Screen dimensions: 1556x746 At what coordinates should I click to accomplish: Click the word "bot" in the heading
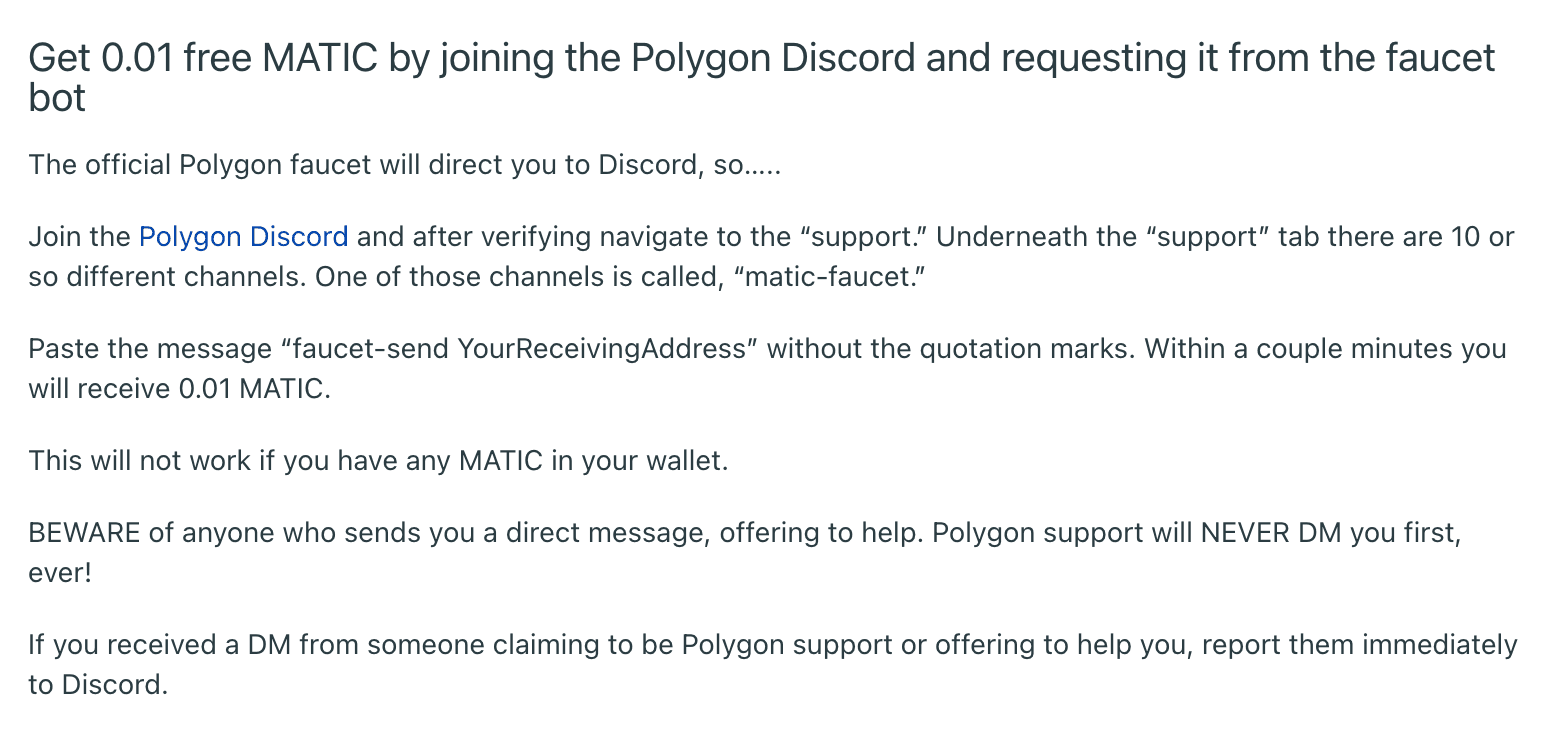57,99
